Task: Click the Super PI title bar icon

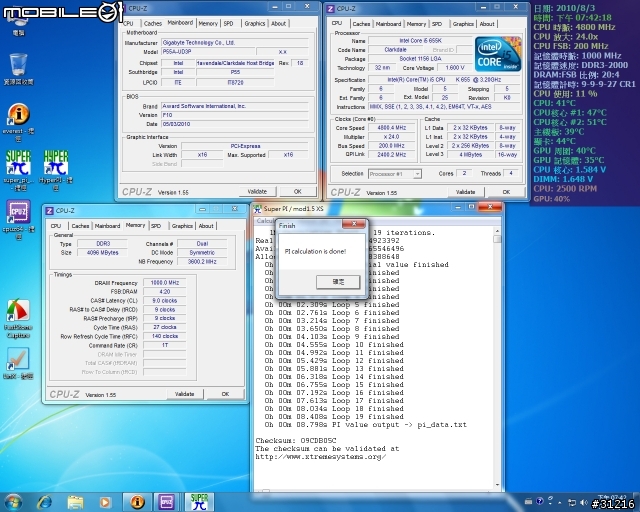Action: pyautogui.click(x=257, y=209)
